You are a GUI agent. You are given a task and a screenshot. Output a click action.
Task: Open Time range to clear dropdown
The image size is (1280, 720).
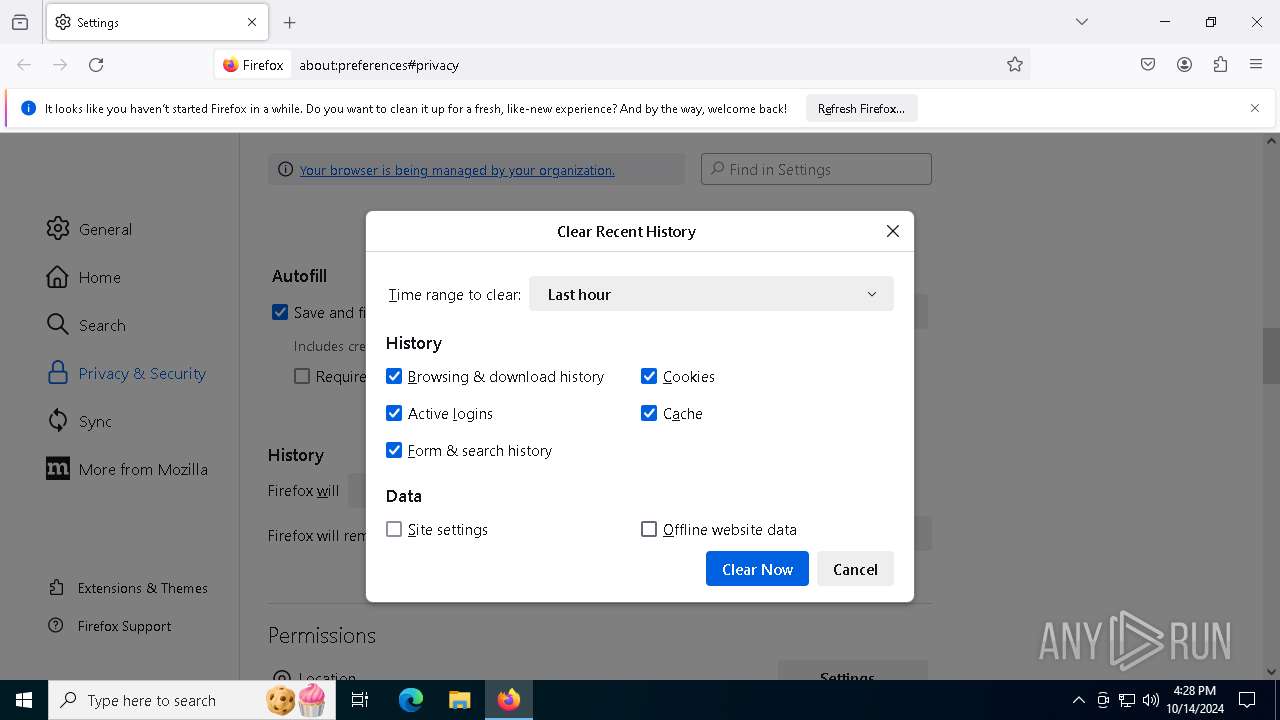(x=711, y=294)
